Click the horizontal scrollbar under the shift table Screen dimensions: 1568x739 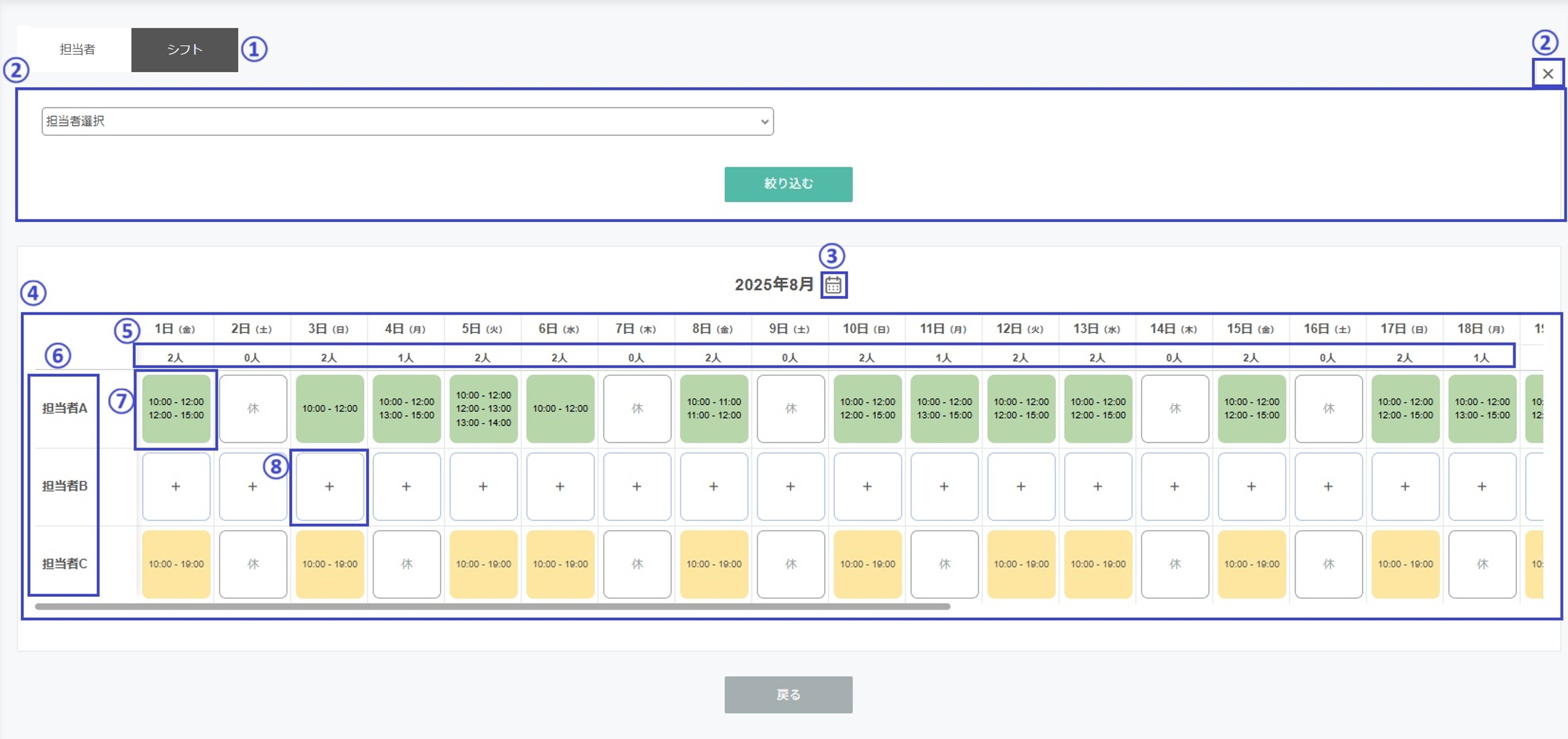point(492,606)
